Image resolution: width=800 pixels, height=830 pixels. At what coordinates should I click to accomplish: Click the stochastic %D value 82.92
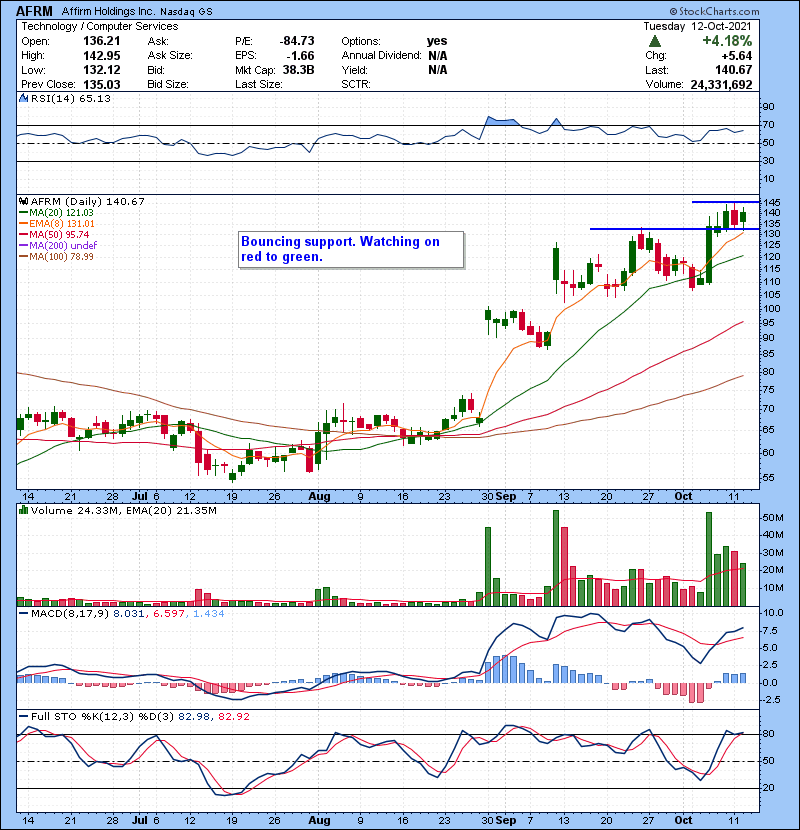tap(233, 716)
